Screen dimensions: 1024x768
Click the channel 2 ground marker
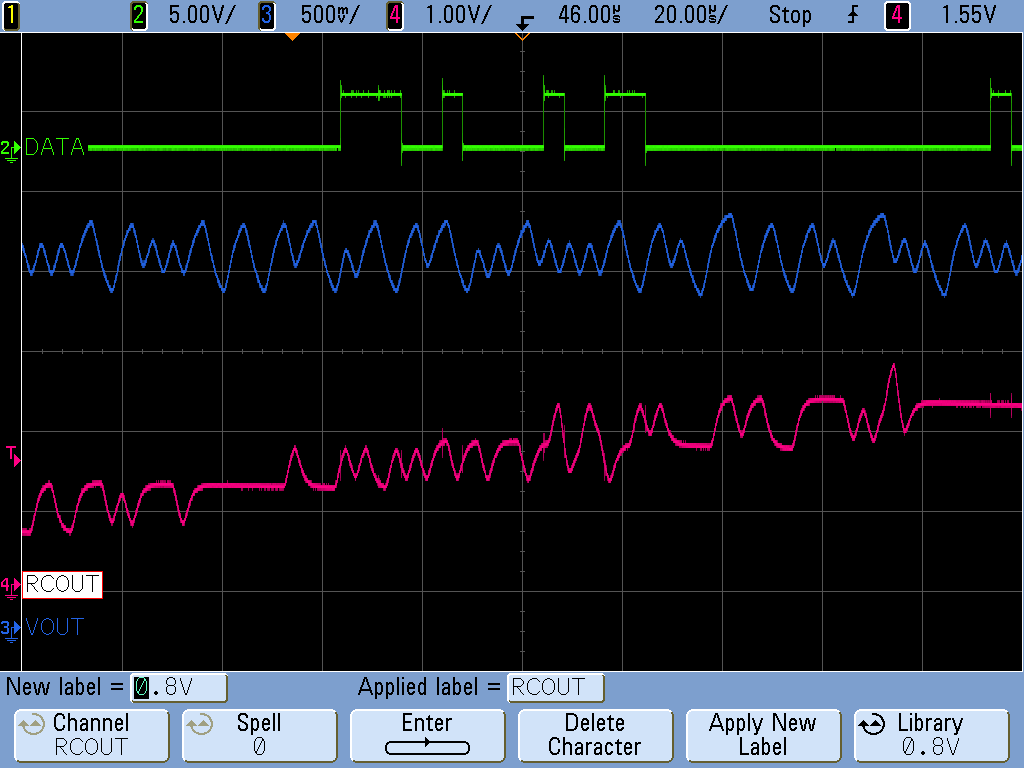(x=10, y=151)
